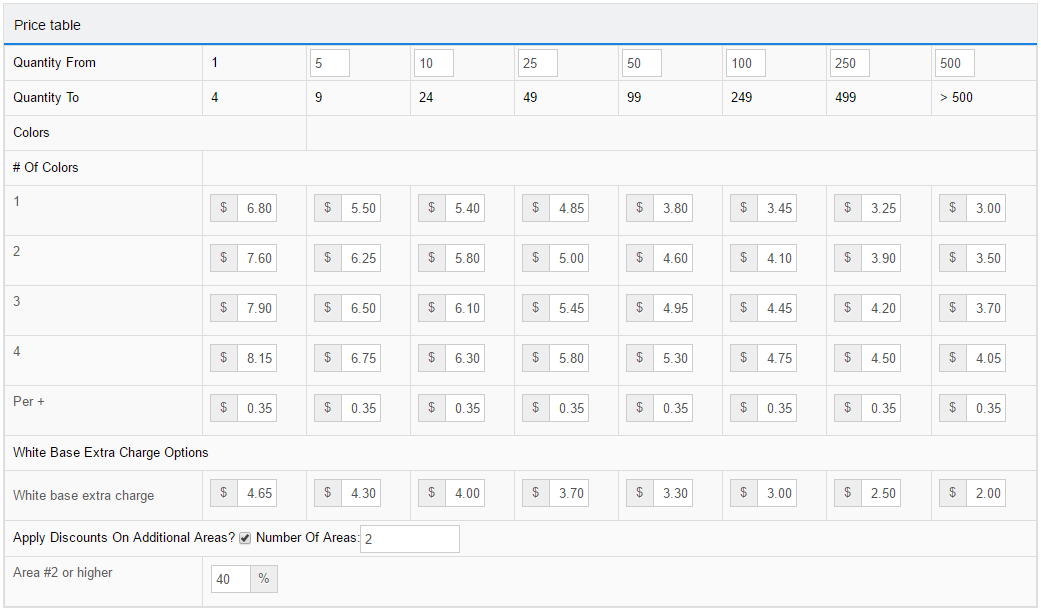Click the Area #2 or higher percentage field
This screenshot has height=614, width=1041.
coord(231,579)
